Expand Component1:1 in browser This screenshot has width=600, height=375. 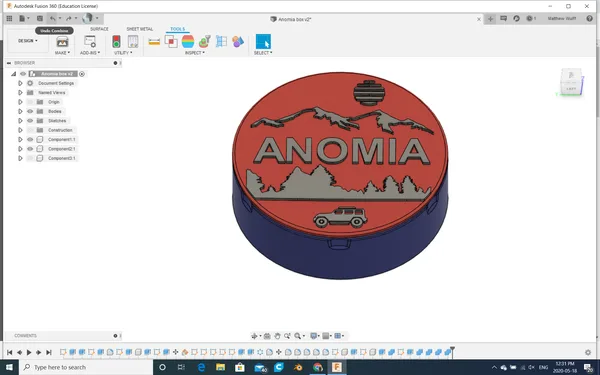20,140
